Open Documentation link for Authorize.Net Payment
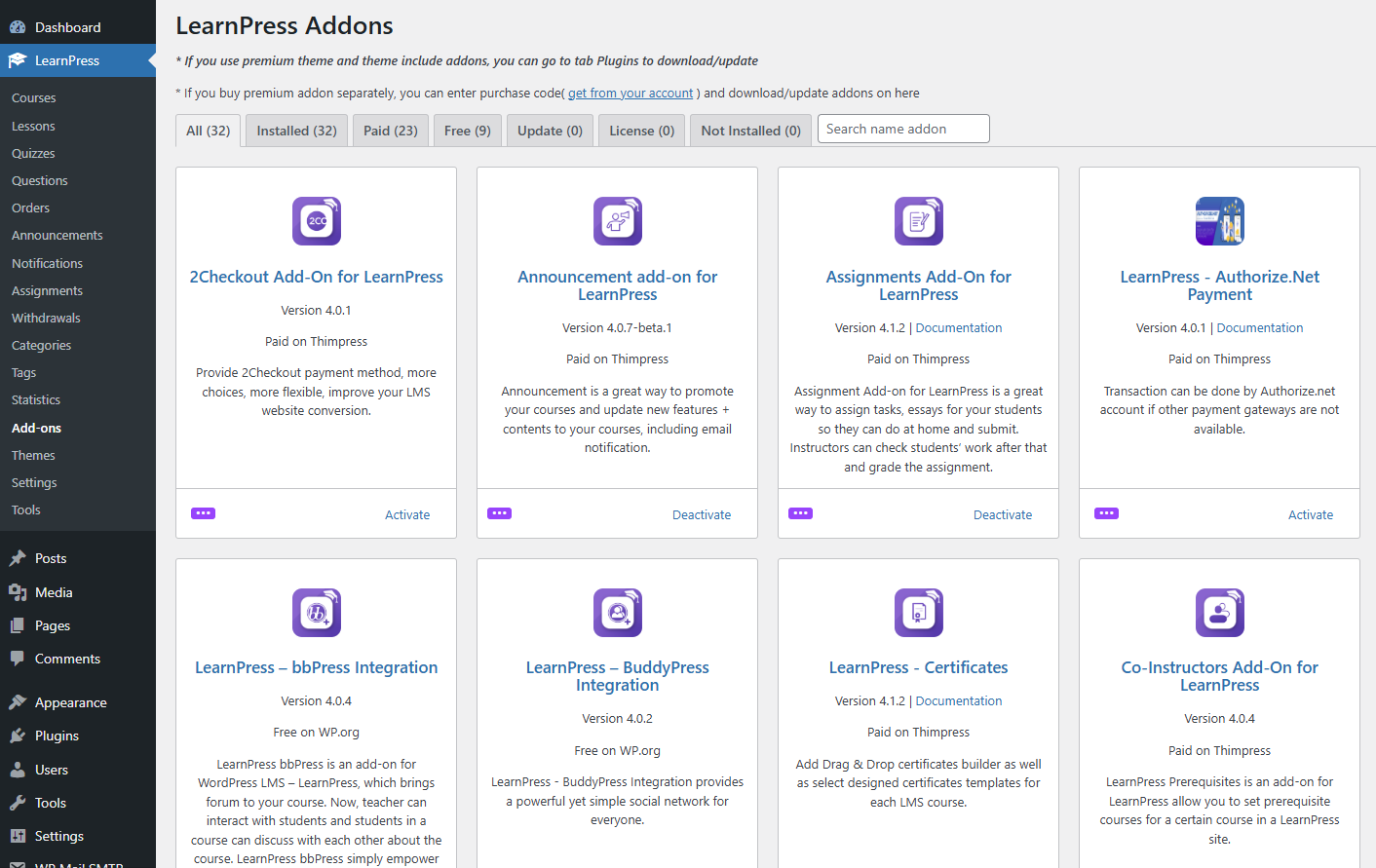This screenshot has height=868, width=1376. coord(1260,328)
